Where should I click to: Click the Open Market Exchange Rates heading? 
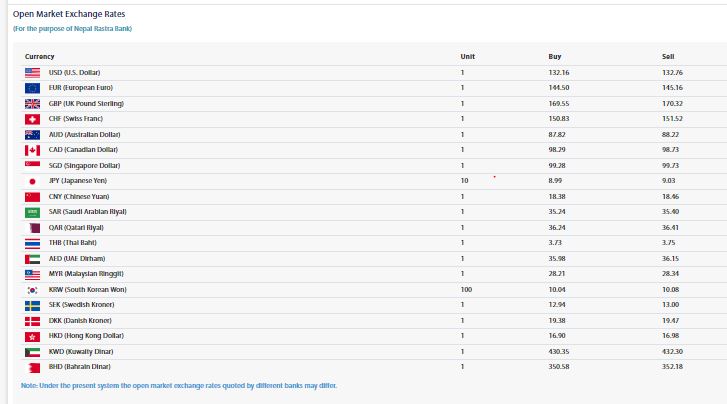69,14
